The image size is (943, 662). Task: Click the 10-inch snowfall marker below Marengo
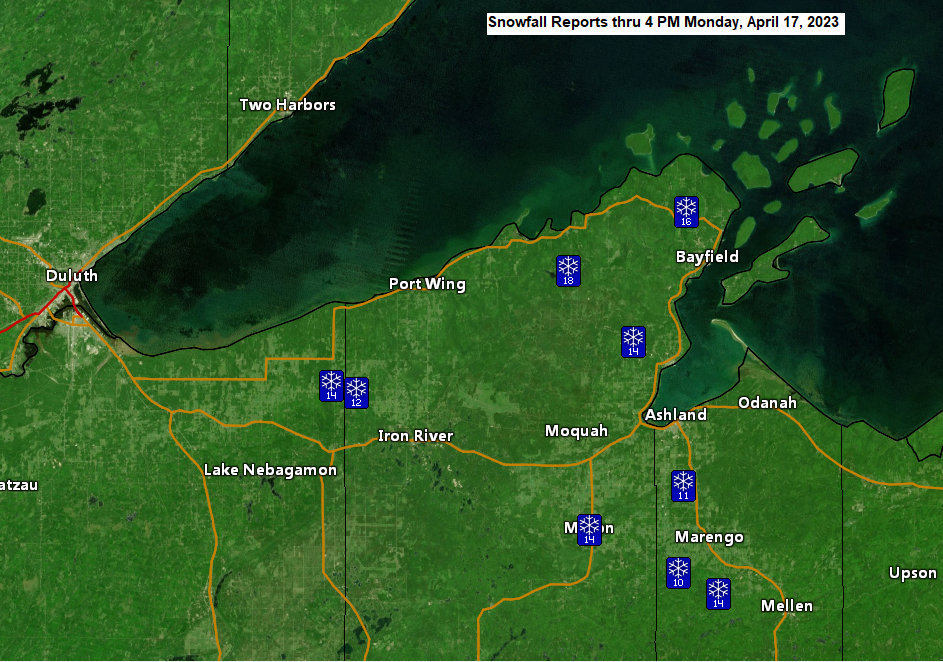coord(678,573)
